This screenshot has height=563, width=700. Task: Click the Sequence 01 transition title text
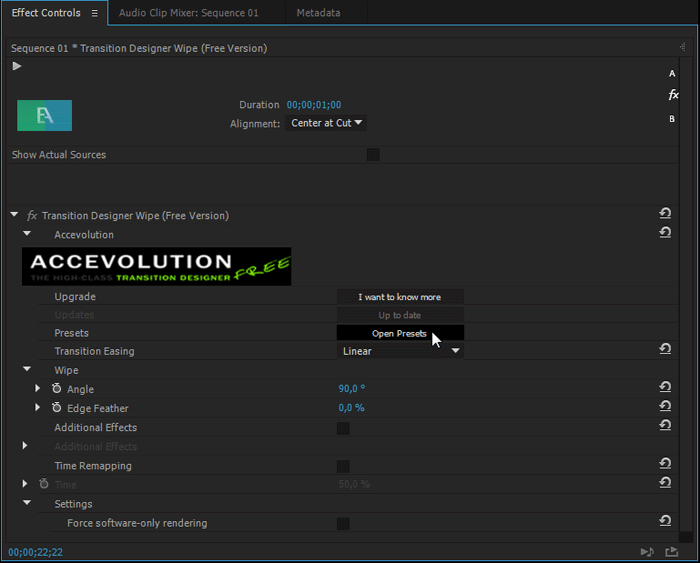click(x=139, y=48)
